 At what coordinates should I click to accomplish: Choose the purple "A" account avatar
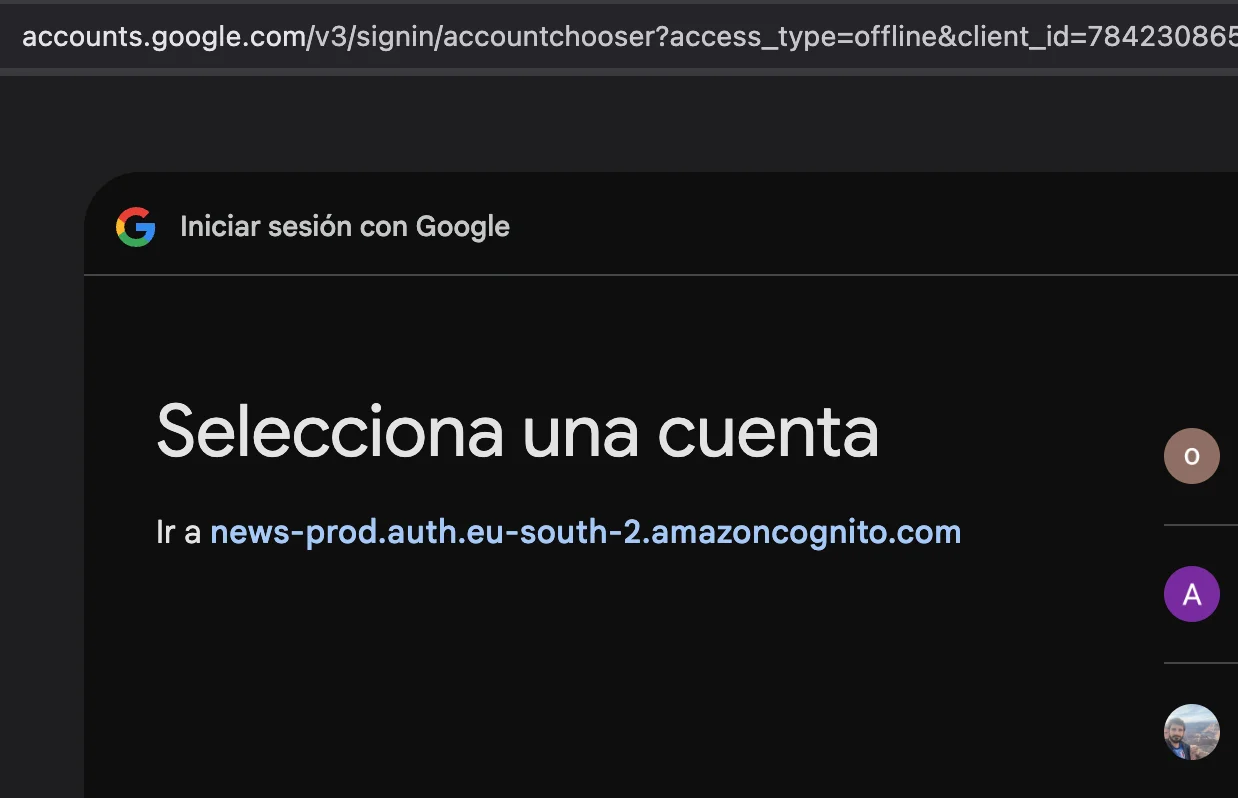1192,594
